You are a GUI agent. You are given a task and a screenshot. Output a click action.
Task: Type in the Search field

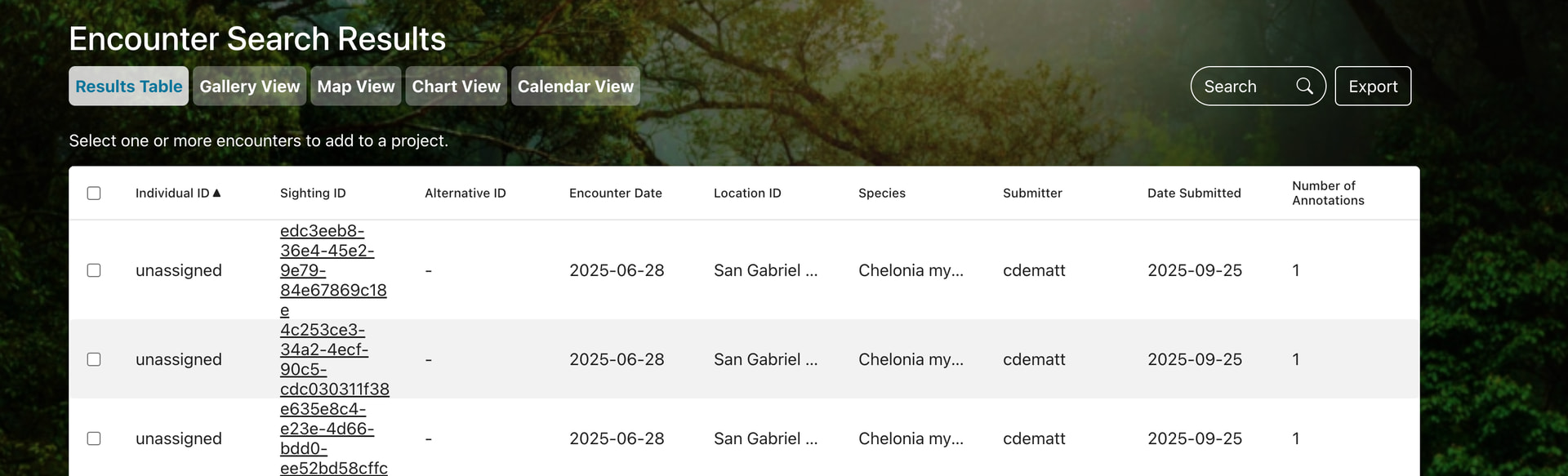(1241, 86)
